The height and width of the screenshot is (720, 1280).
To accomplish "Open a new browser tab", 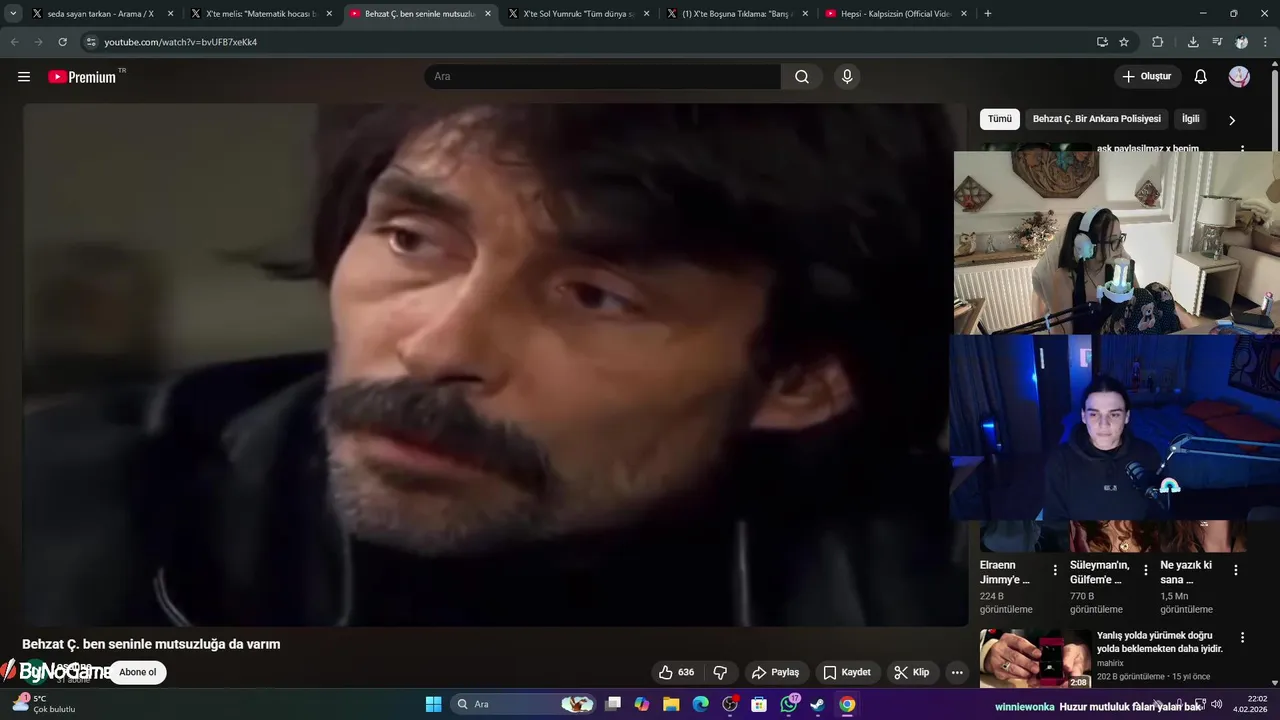I will (988, 14).
